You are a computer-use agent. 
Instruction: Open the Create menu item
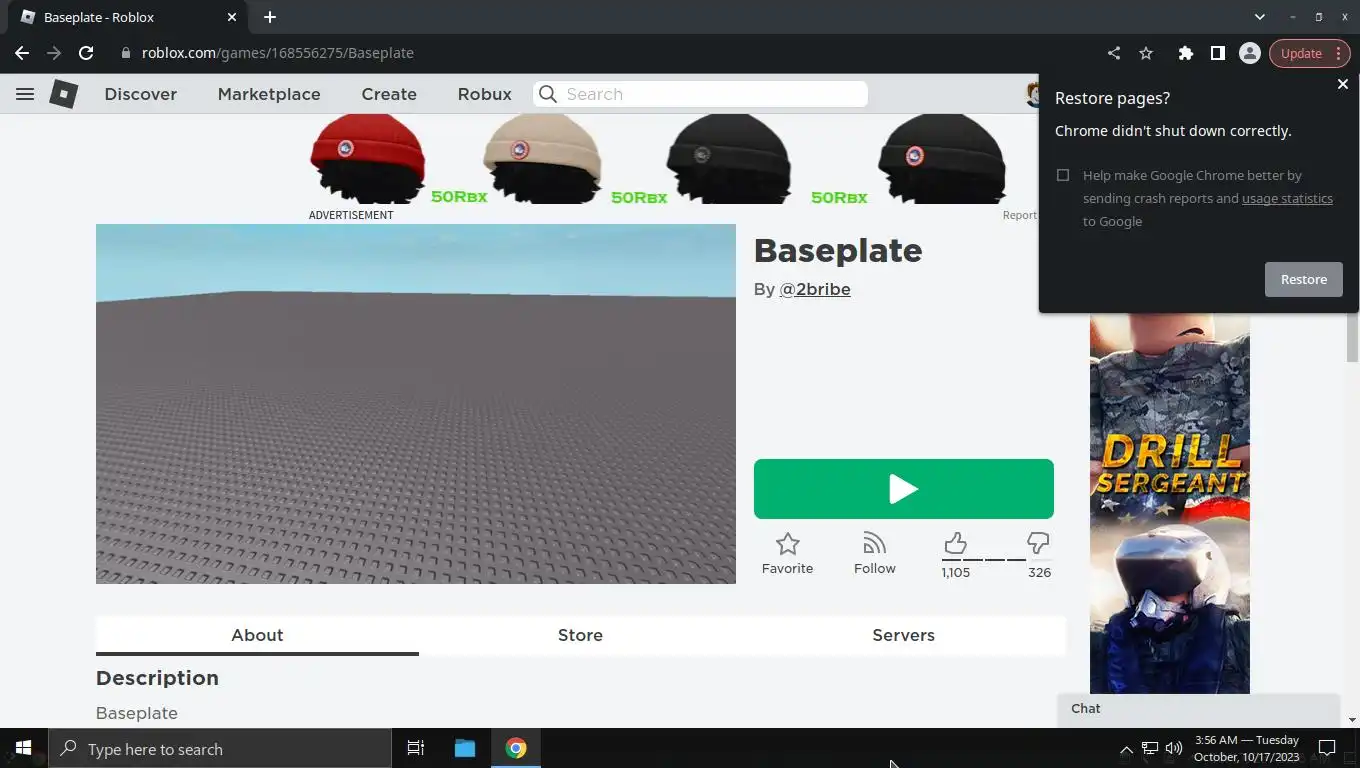point(389,94)
